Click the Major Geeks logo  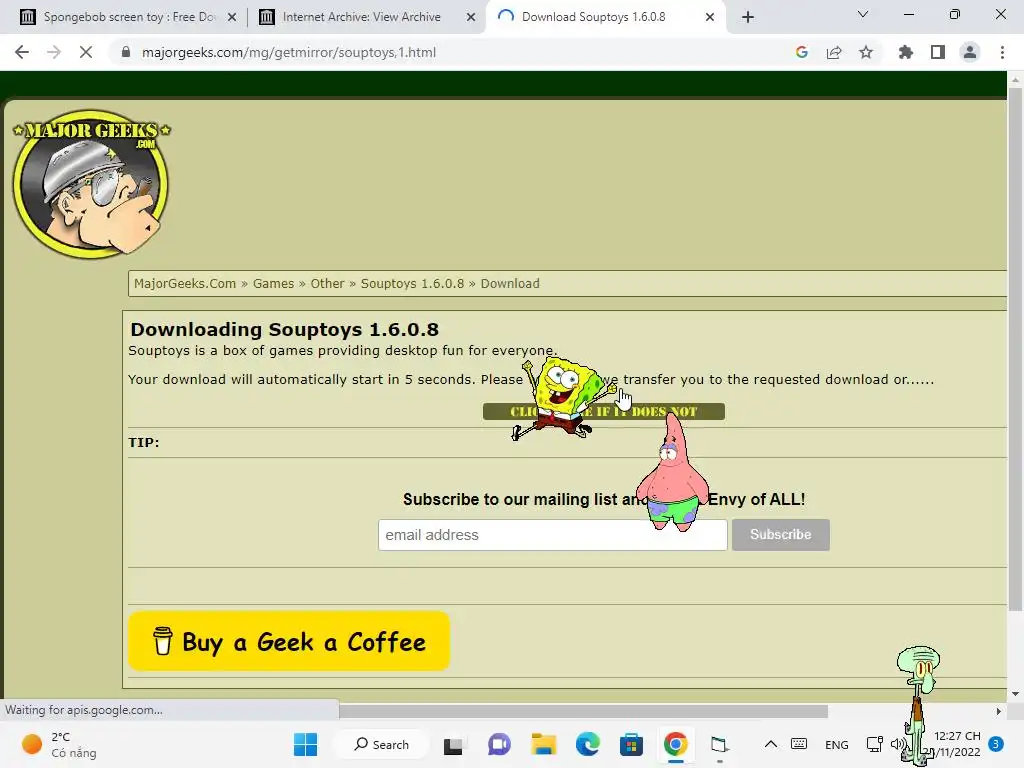pyautogui.click(x=91, y=184)
